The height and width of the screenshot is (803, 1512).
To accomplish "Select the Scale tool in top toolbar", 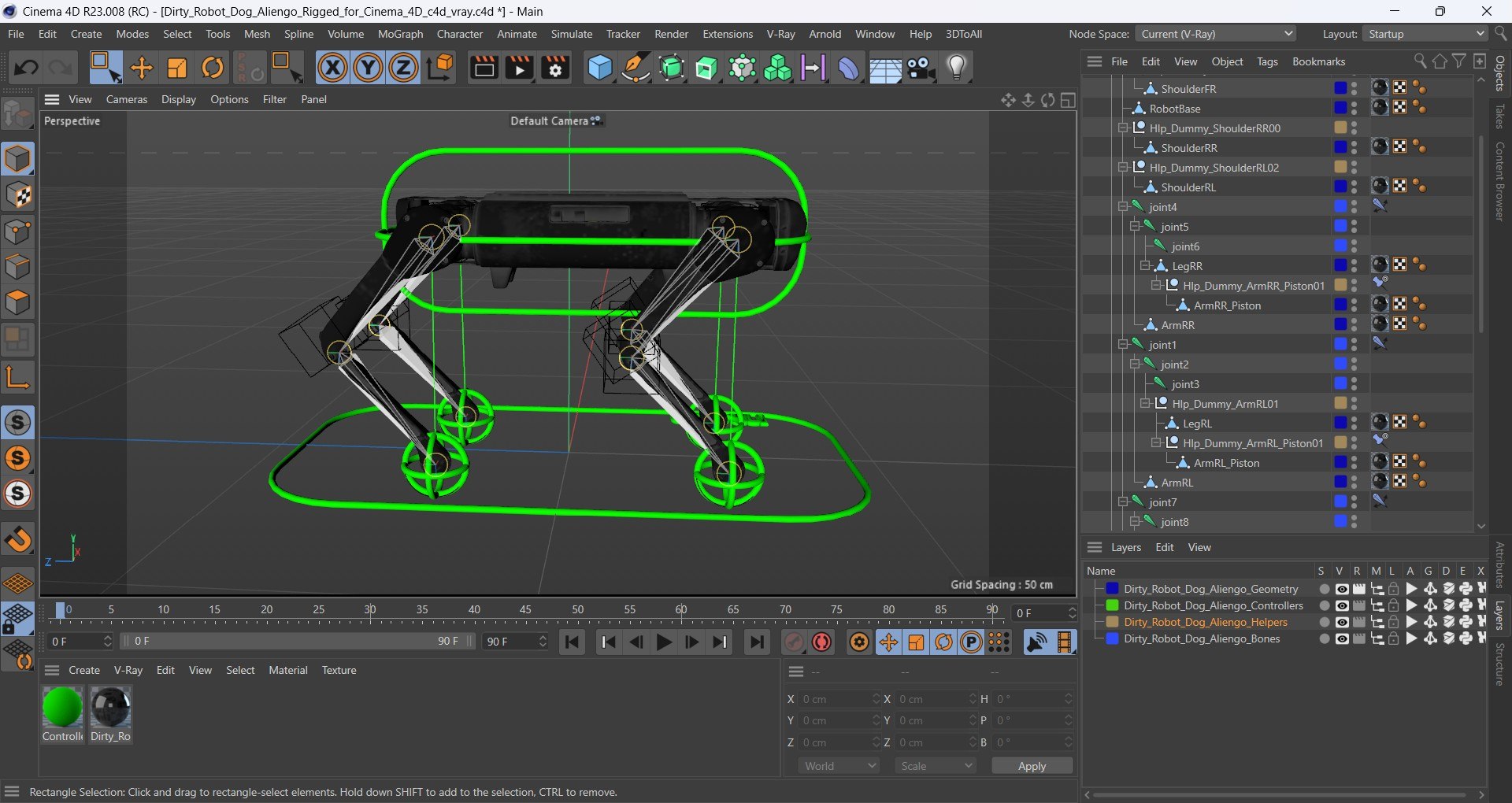I will click(x=176, y=68).
